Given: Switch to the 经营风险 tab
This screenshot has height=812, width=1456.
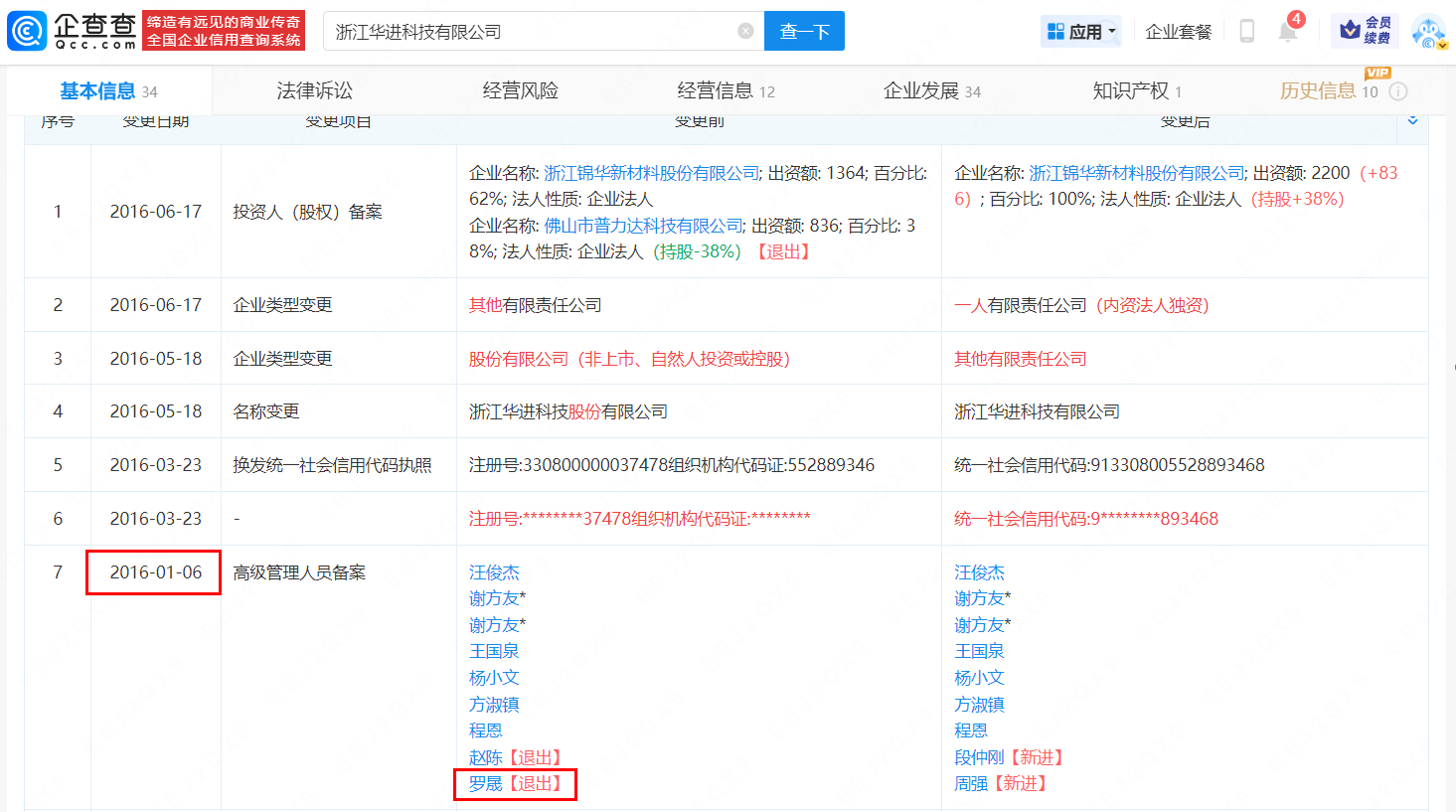Looking at the screenshot, I should click(x=520, y=91).
